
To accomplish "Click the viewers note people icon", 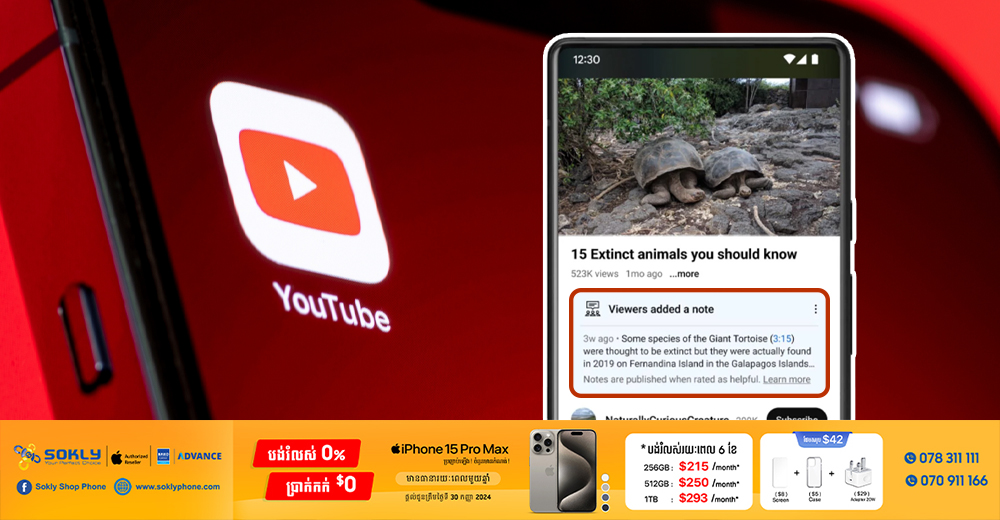I will point(592,309).
